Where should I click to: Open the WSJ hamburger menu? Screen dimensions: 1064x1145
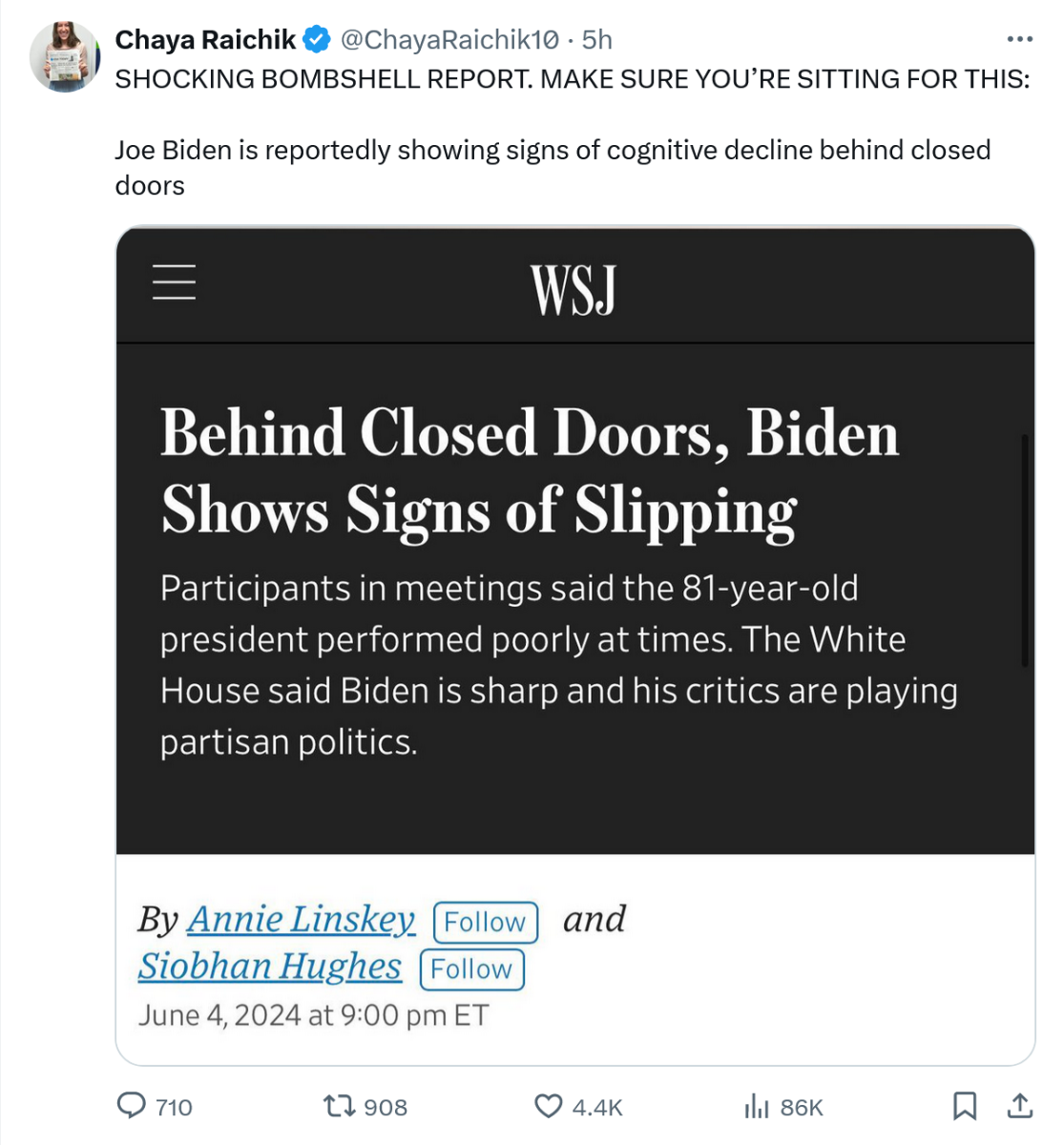[175, 282]
